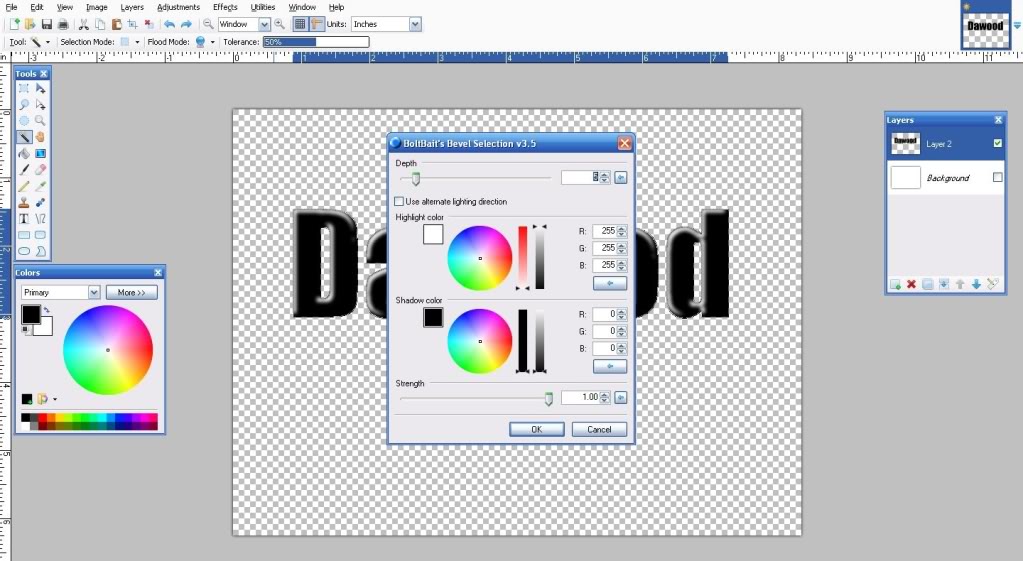Select the Eraser tool
1023x561 pixels.
coord(40,170)
